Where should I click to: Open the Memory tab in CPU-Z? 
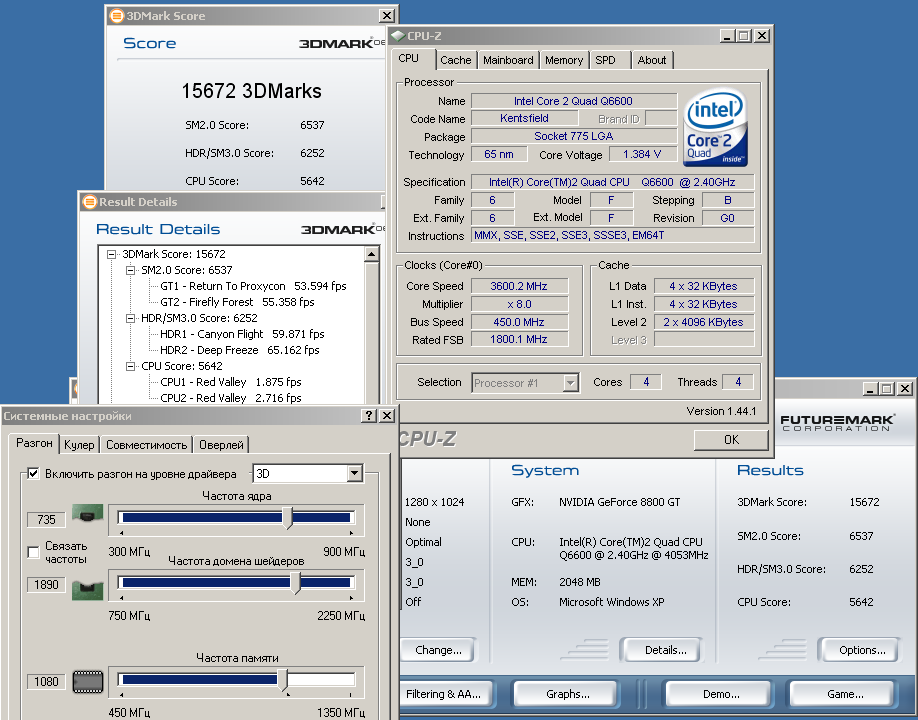564,60
